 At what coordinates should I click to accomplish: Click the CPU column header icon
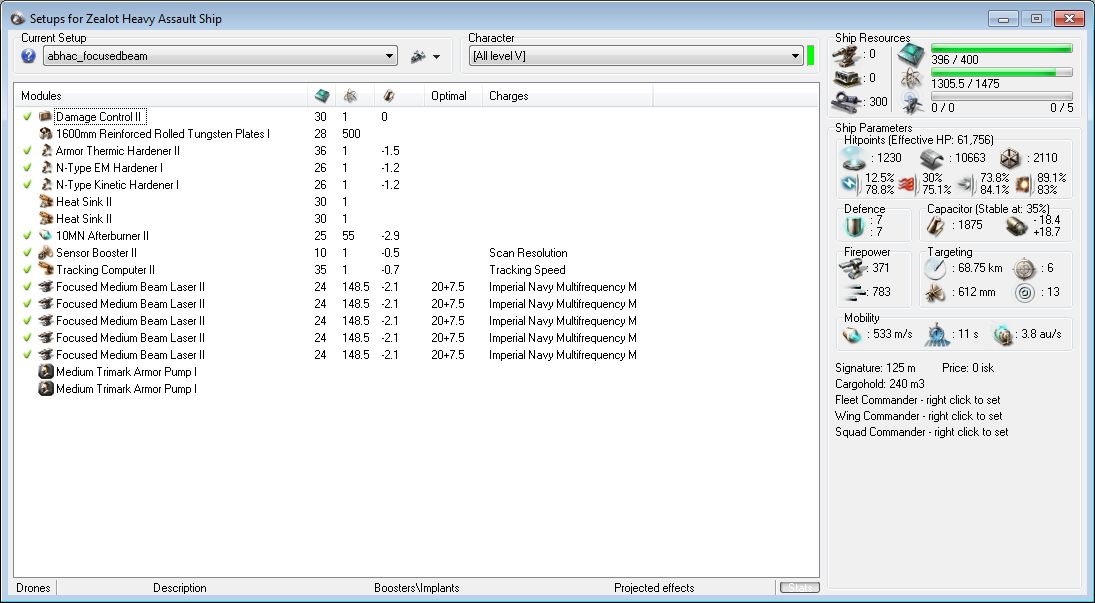click(322, 96)
